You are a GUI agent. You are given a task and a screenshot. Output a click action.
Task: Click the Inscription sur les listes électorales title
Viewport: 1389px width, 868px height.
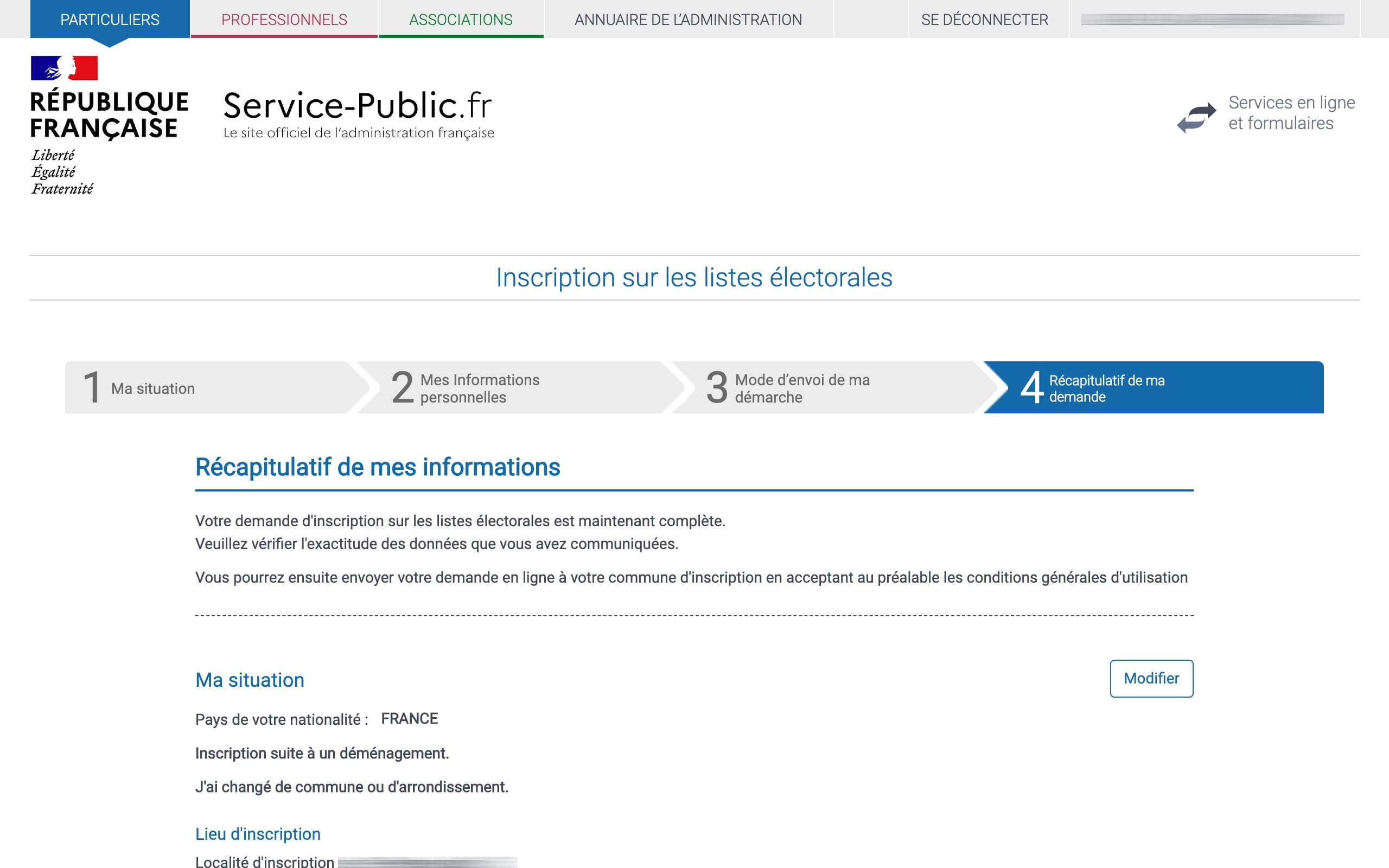pyautogui.click(x=694, y=278)
